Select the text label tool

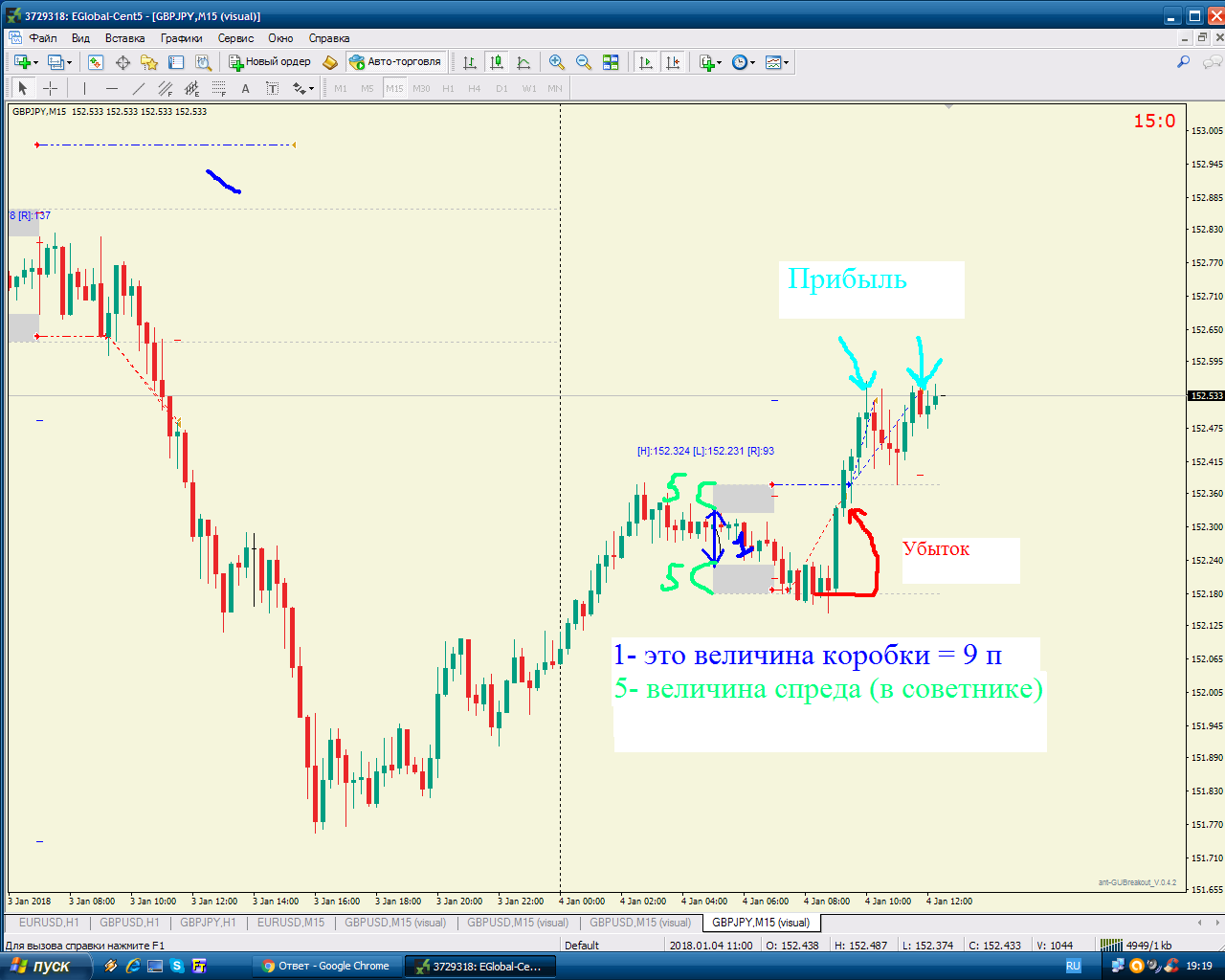(x=272, y=88)
